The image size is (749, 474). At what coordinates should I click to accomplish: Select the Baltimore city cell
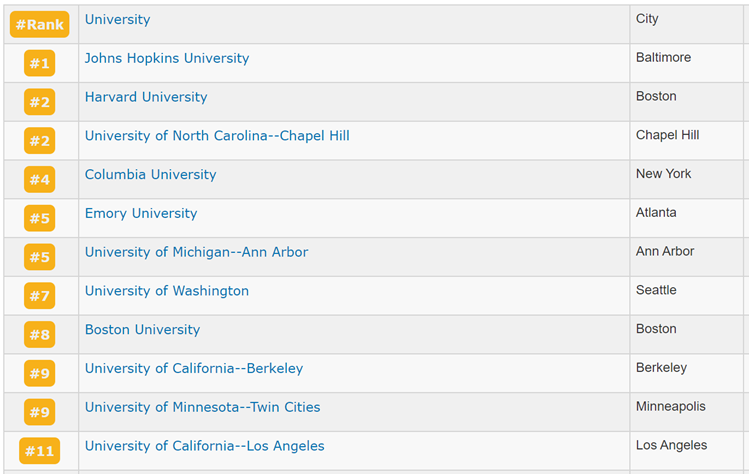(x=663, y=57)
